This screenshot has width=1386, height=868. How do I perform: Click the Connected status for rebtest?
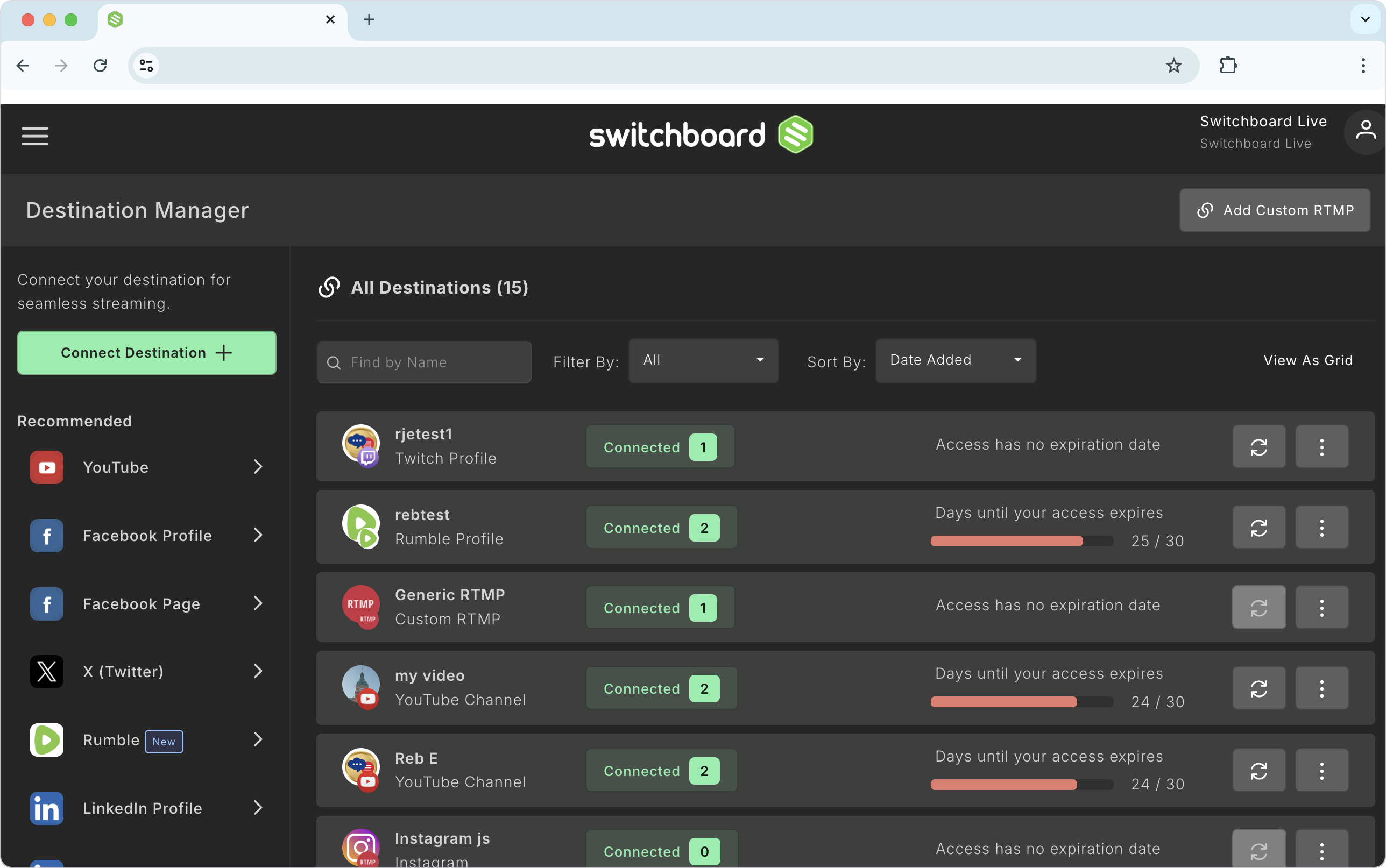pos(661,528)
